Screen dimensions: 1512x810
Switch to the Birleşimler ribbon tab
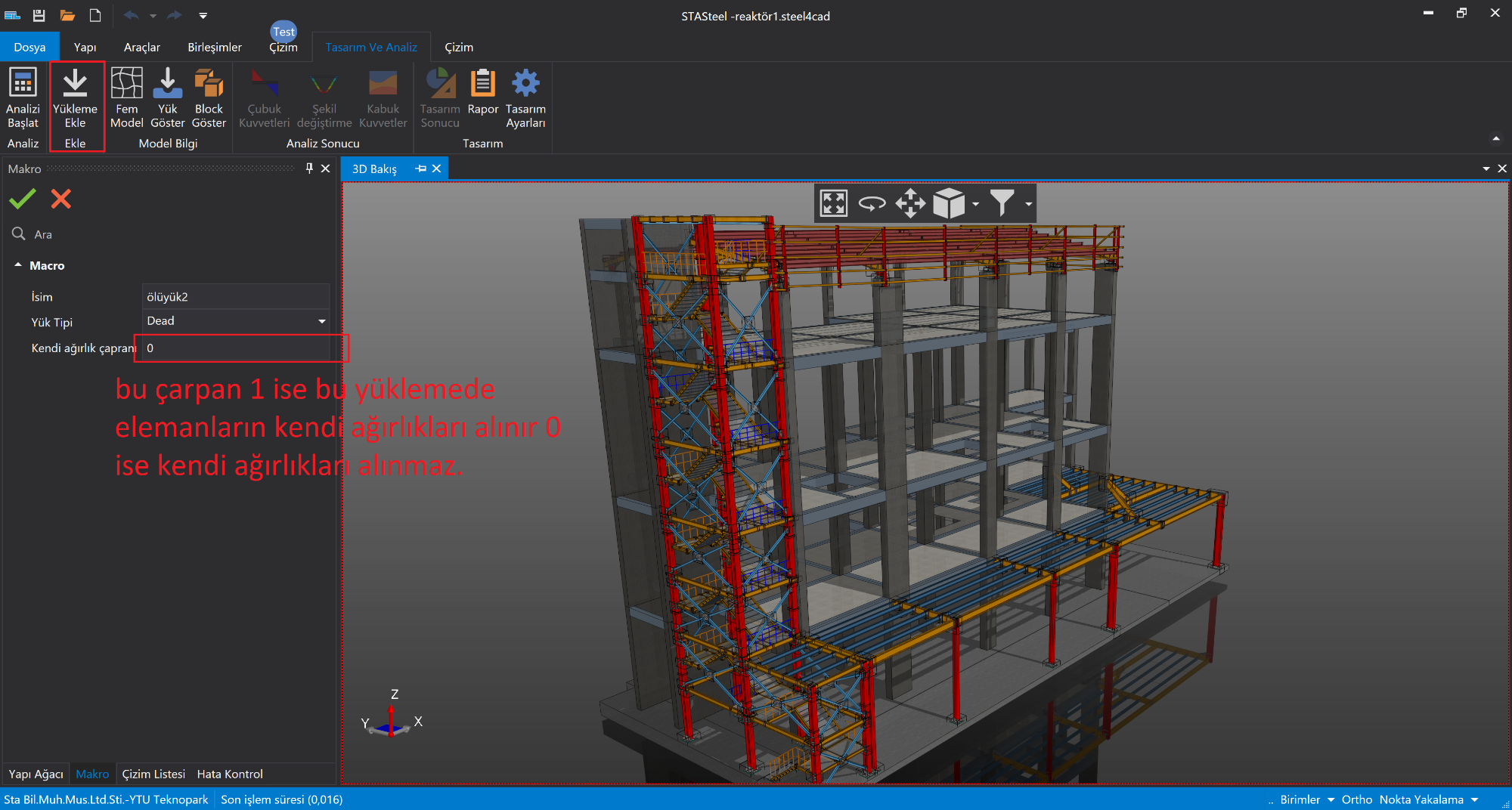click(215, 47)
